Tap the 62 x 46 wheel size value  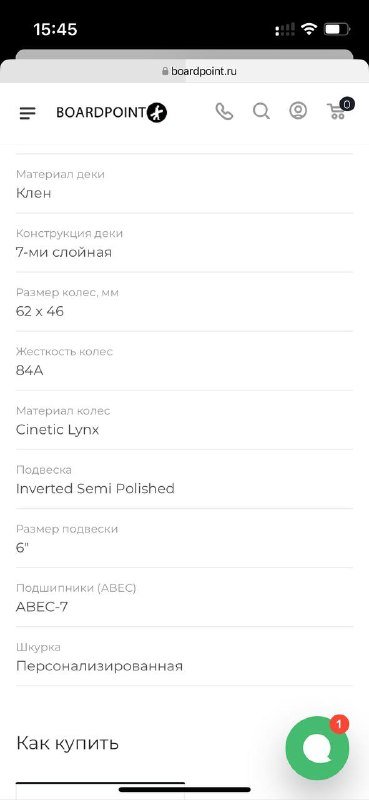click(x=40, y=311)
